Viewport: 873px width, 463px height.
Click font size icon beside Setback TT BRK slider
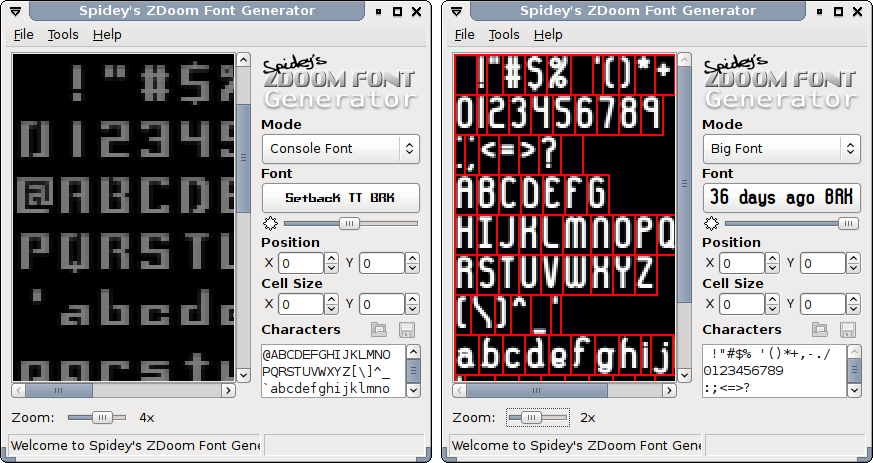[270, 223]
